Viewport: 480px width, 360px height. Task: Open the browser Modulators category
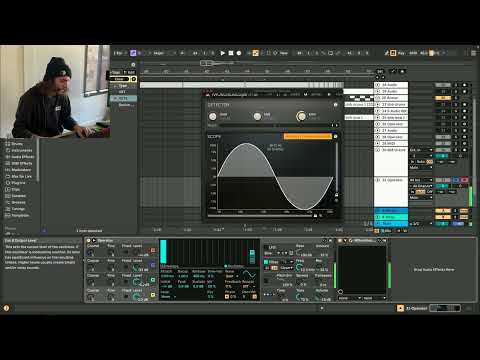[21, 170]
